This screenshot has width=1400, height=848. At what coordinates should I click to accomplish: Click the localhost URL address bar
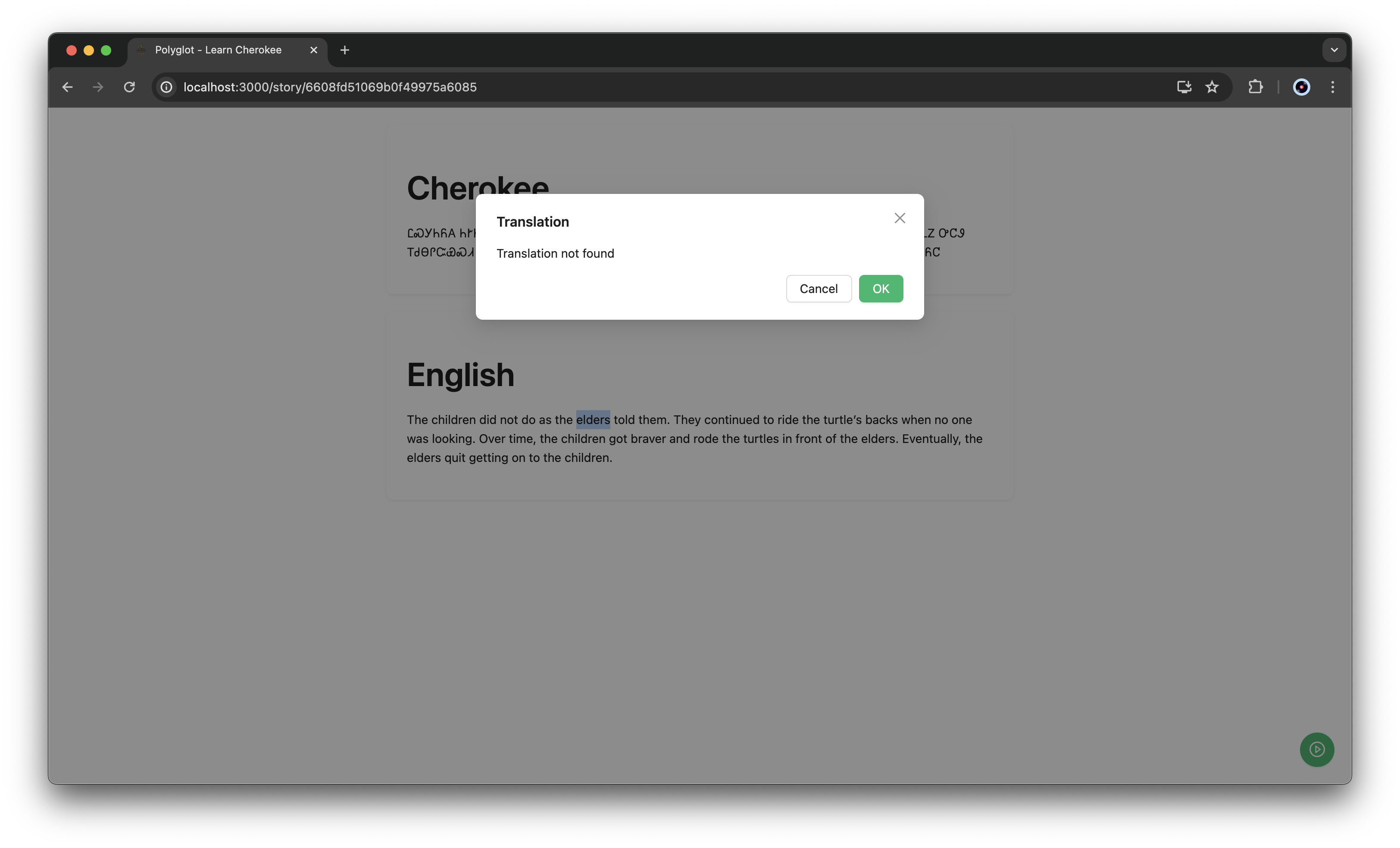click(x=330, y=87)
